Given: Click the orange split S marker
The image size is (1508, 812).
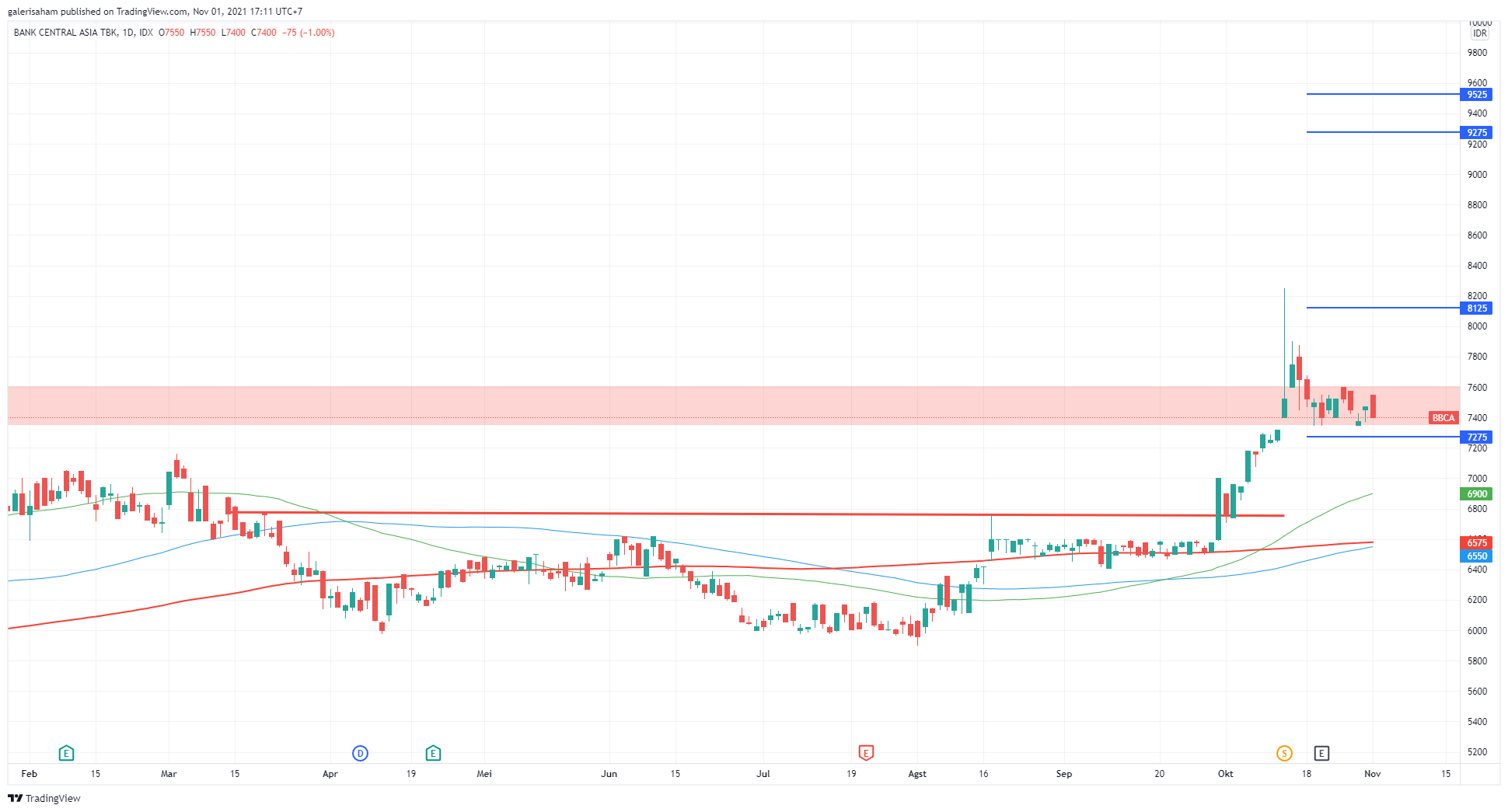Looking at the screenshot, I should [x=1284, y=753].
